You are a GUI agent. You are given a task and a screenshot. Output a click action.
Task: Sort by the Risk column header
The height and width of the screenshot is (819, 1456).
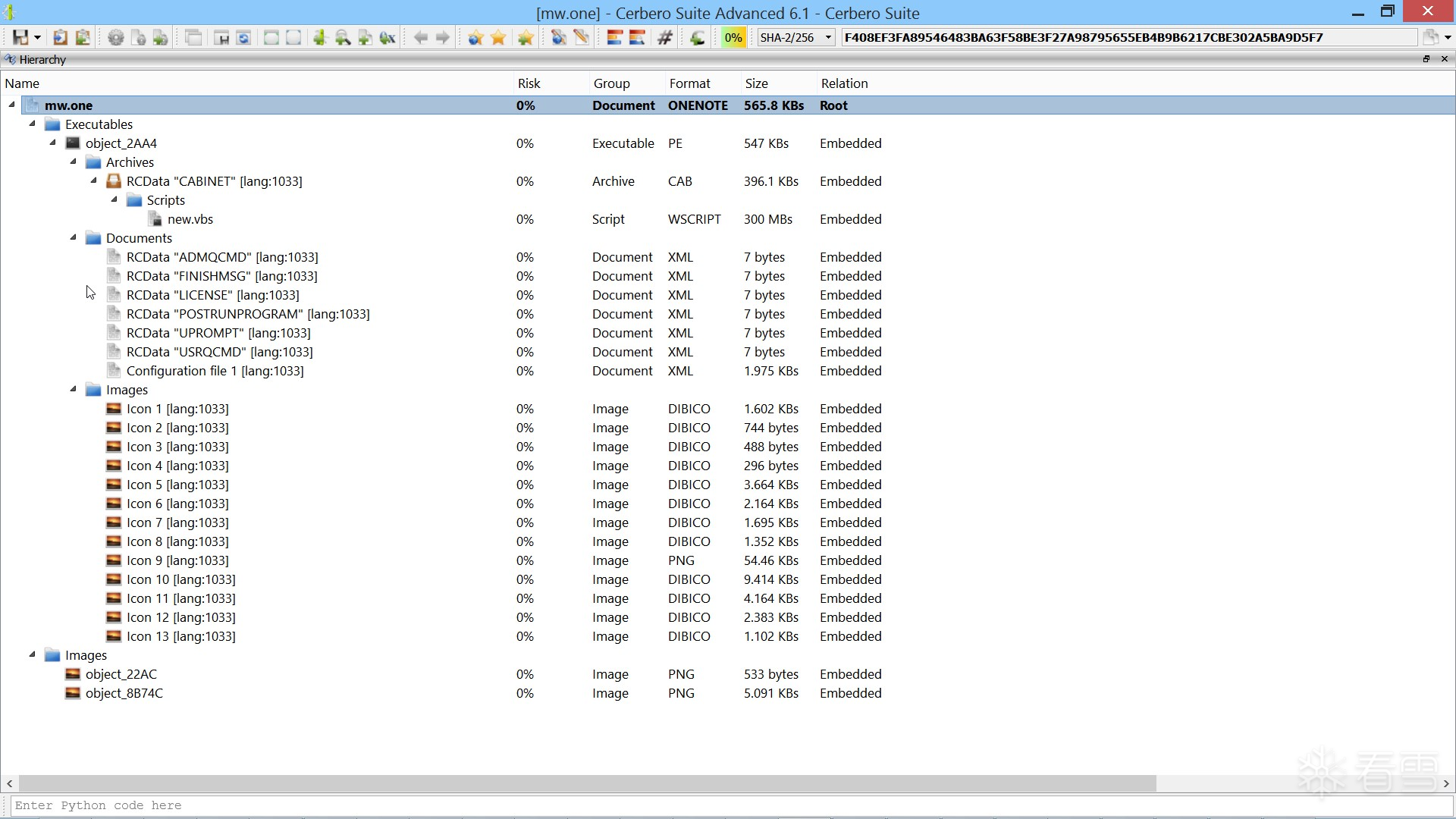click(529, 83)
